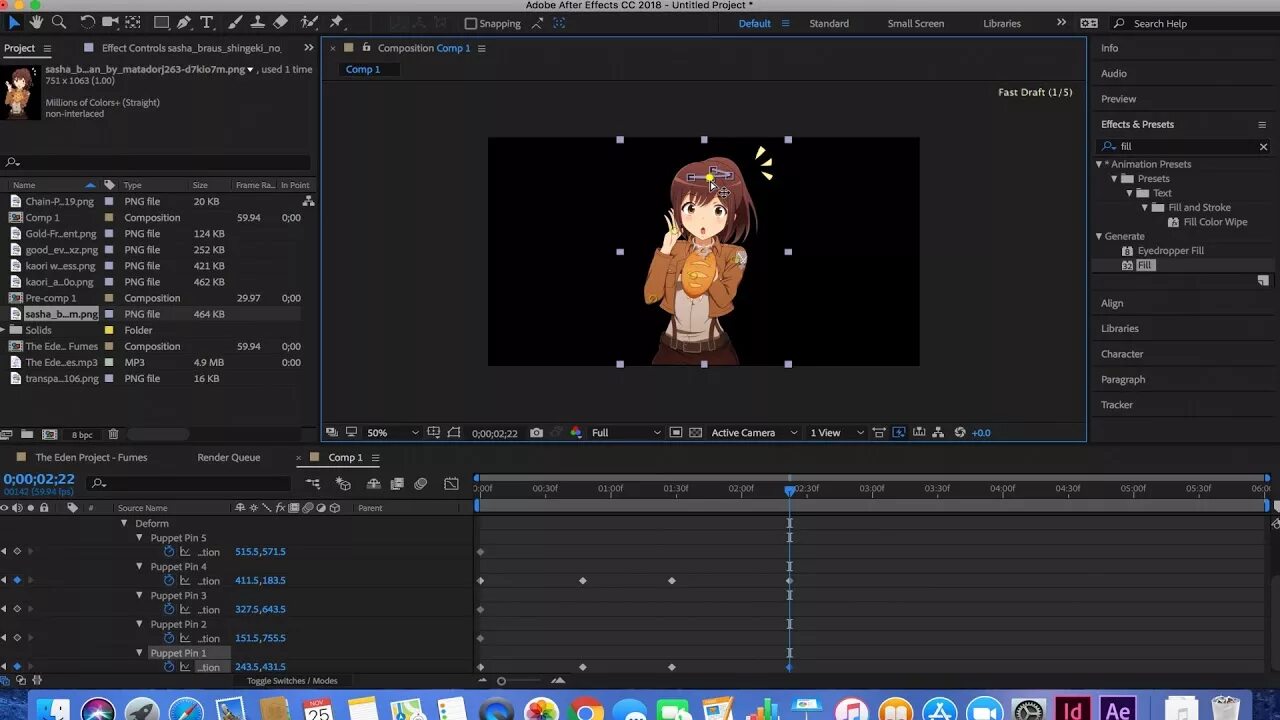Image resolution: width=1280 pixels, height=720 pixels.
Task: Open the Effect Controls panel tab
Action: point(191,48)
